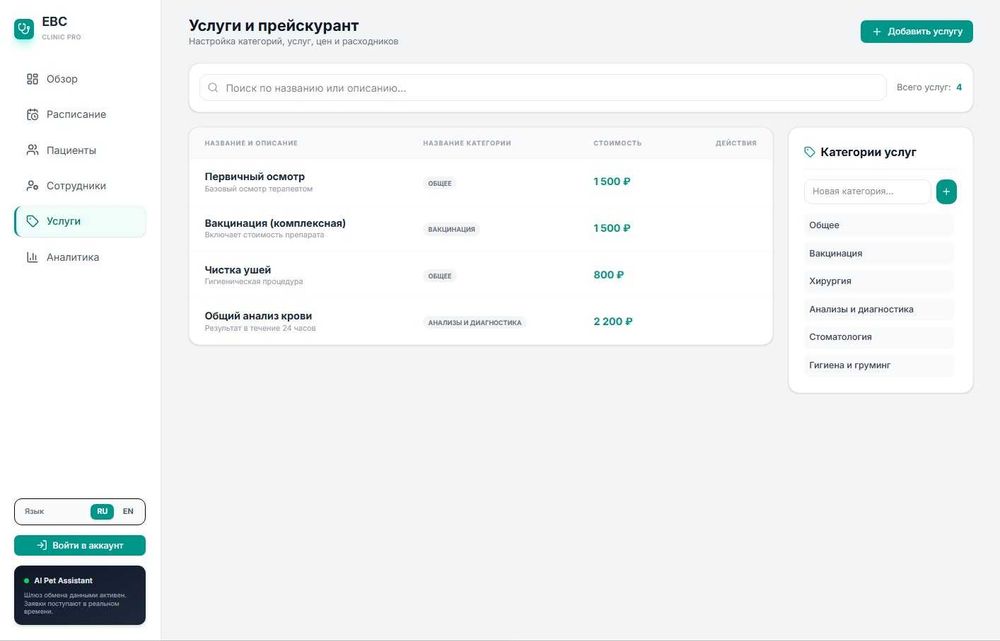The height and width of the screenshot is (641, 1000).
Task: Click the green plus to add category
Action: point(946,191)
